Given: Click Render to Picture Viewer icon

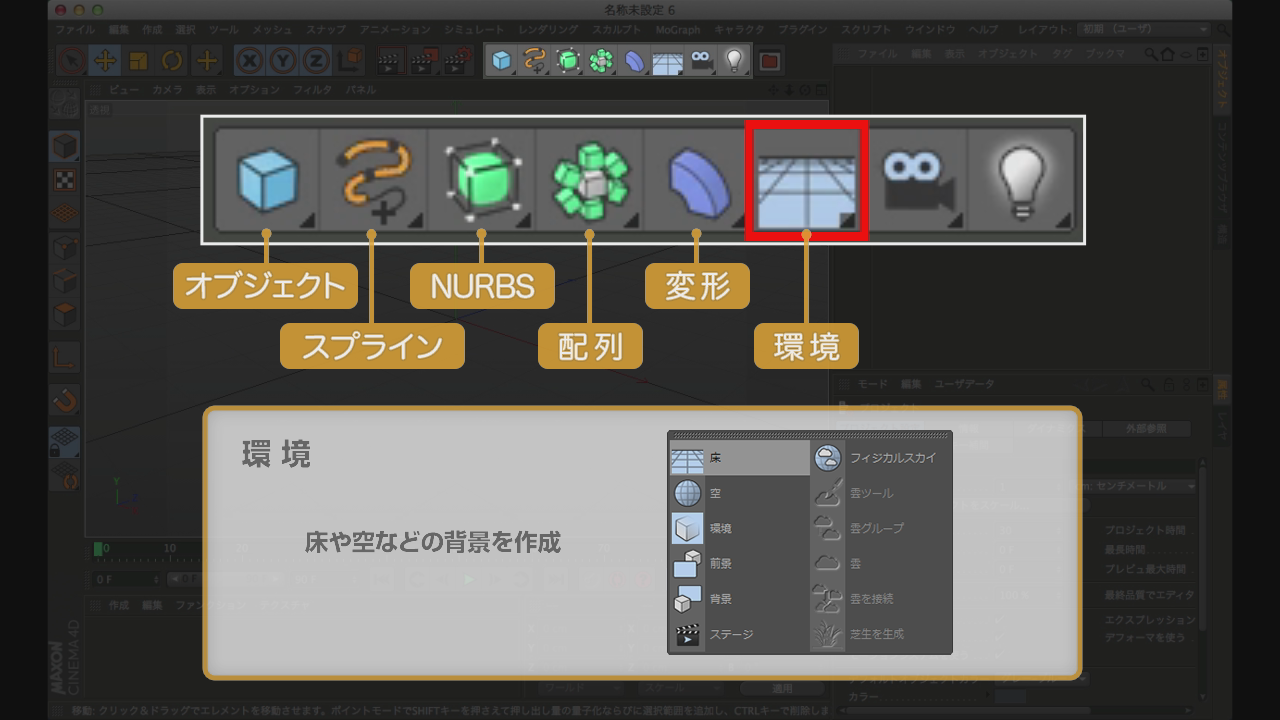Looking at the screenshot, I should pyautogui.click(x=425, y=62).
